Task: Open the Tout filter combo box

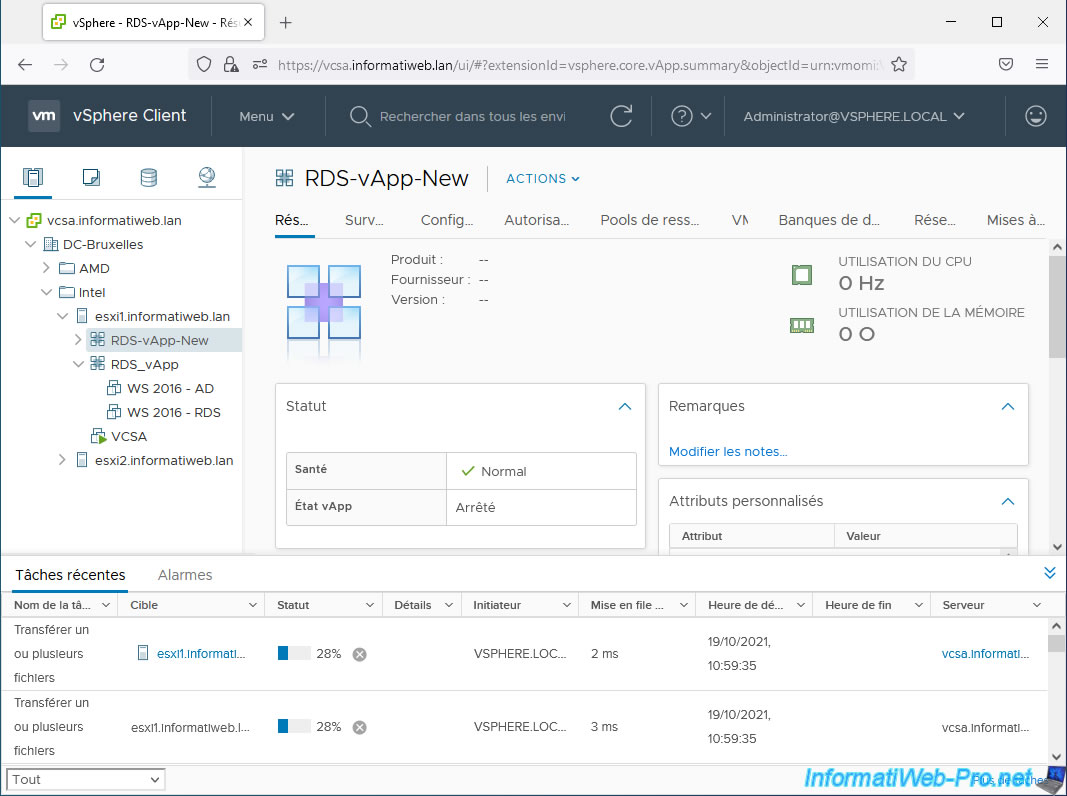Action: tap(85, 780)
